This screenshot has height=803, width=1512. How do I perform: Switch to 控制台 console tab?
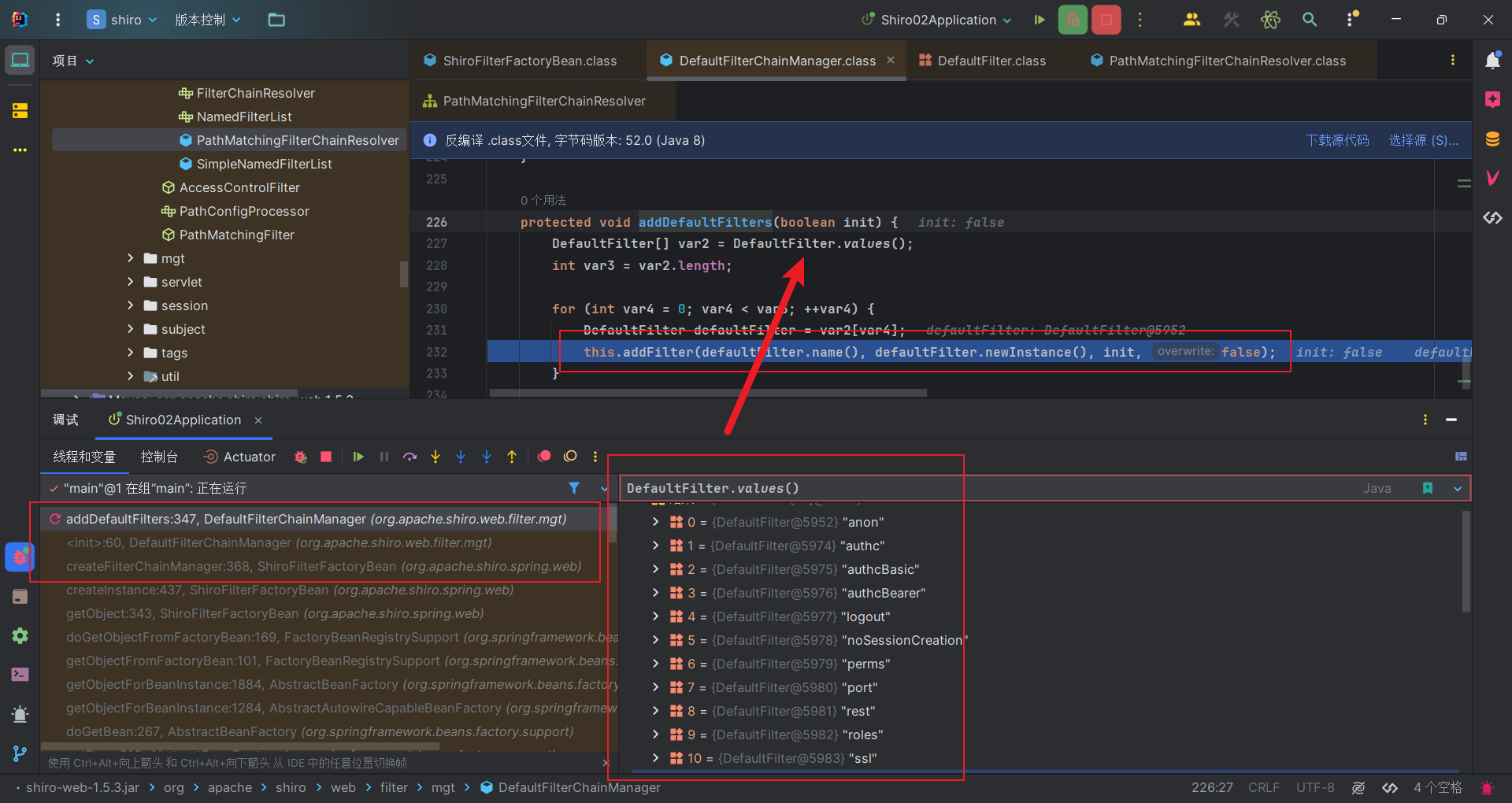pos(159,457)
